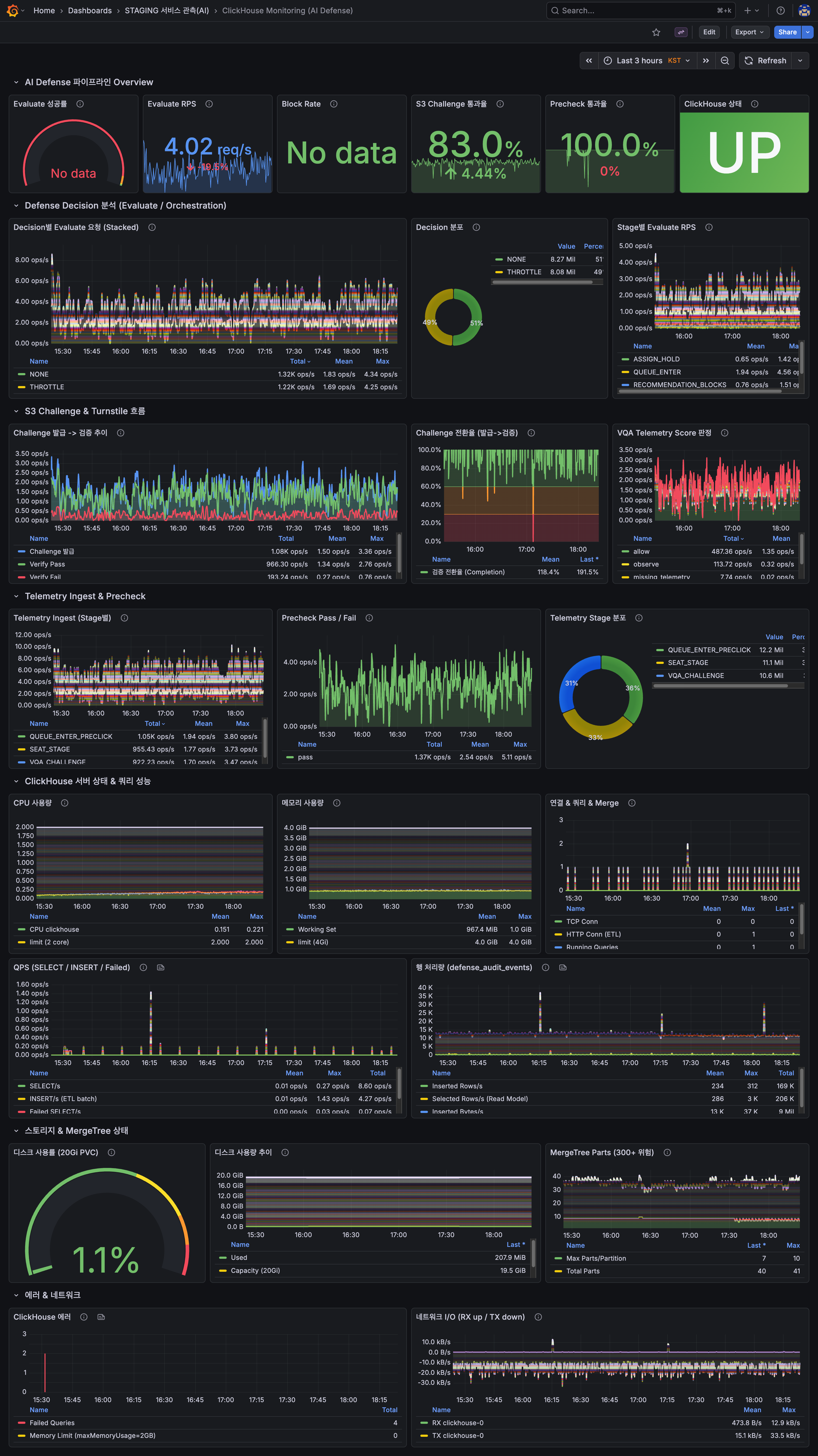Open the user profile avatar

804,10
